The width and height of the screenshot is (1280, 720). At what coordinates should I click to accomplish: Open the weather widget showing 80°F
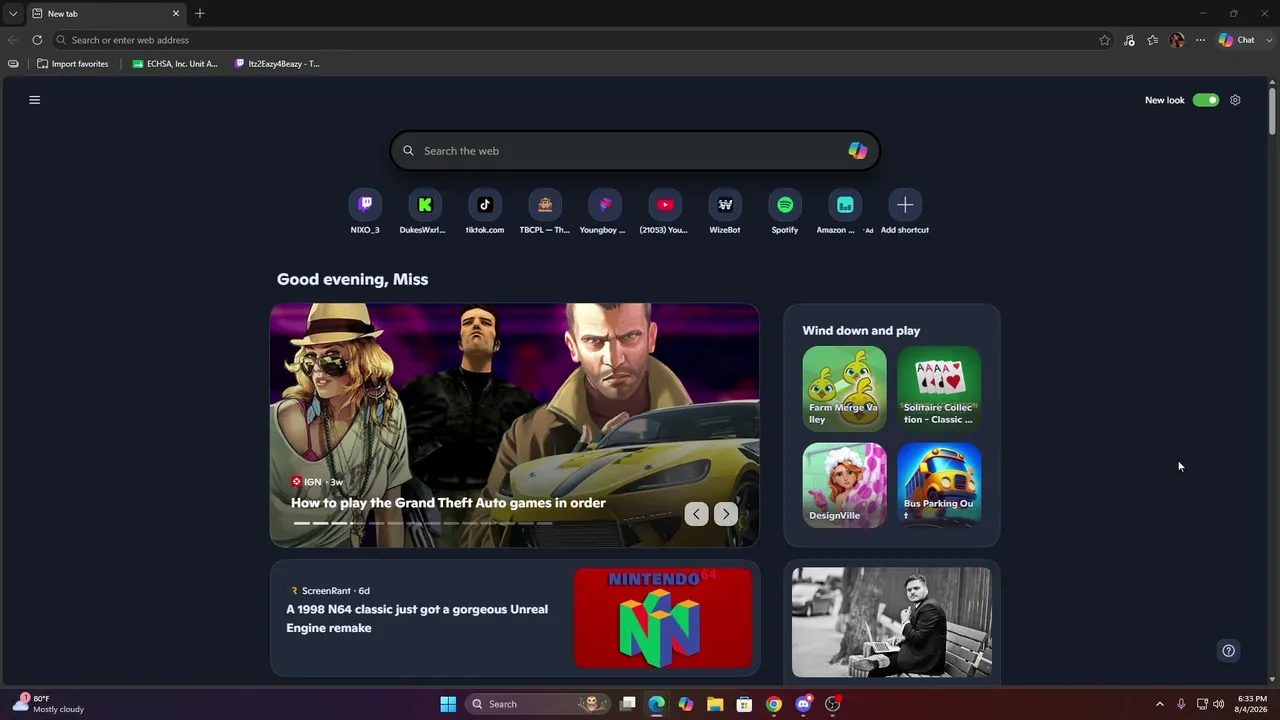(48, 704)
